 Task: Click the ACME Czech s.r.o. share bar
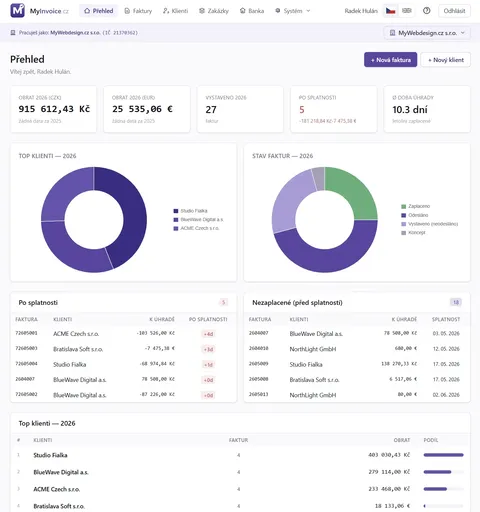pos(443,489)
